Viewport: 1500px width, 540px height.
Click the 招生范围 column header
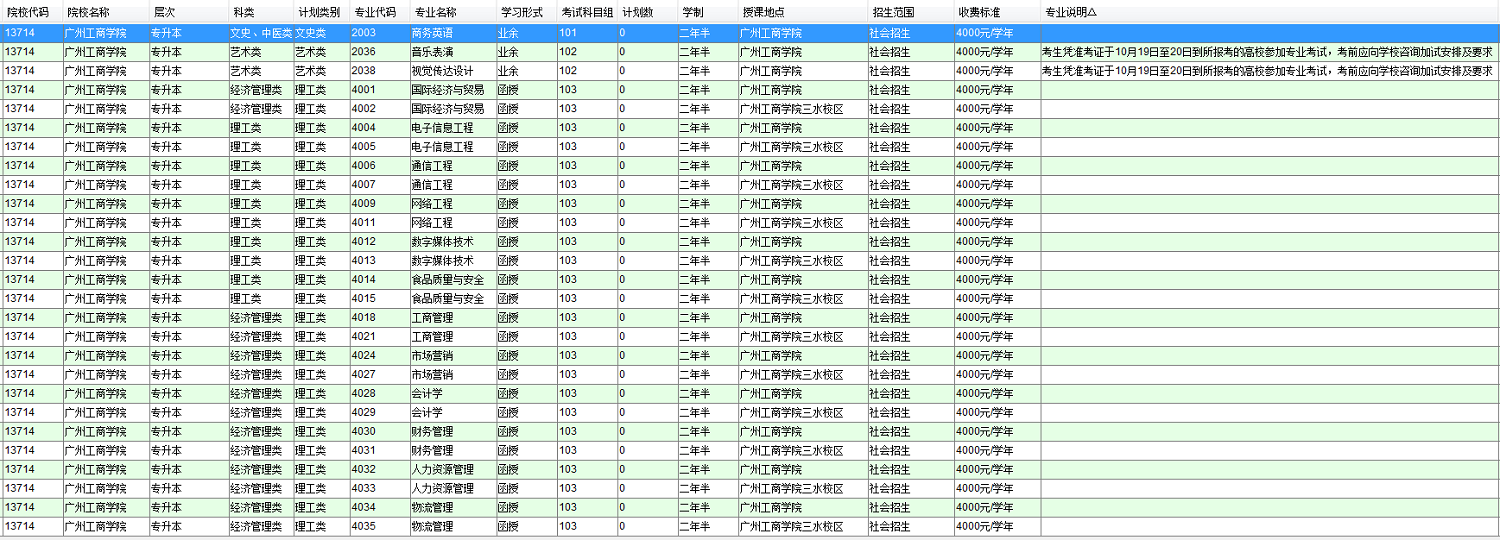click(893, 13)
